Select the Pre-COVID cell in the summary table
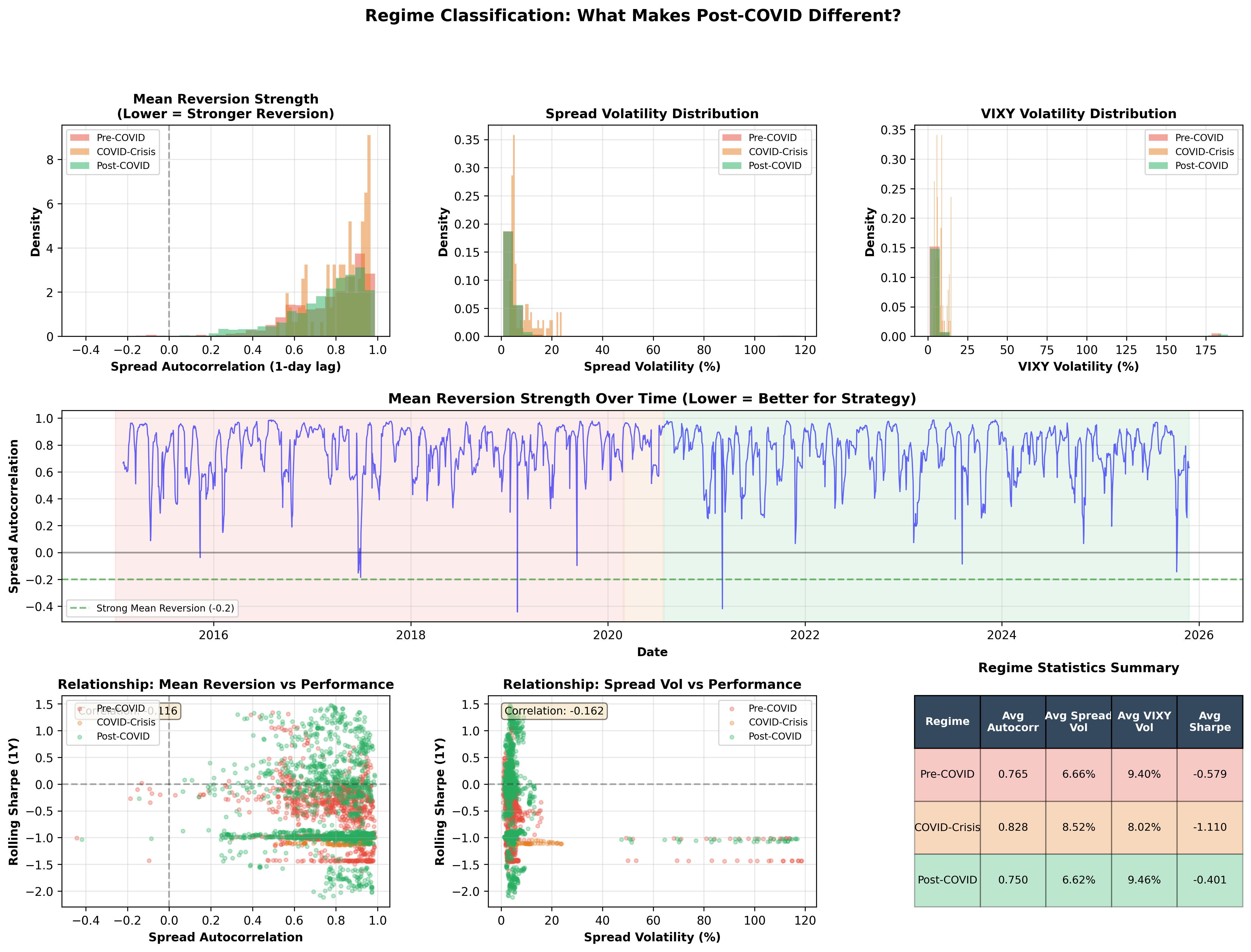 pyautogui.click(x=947, y=774)
